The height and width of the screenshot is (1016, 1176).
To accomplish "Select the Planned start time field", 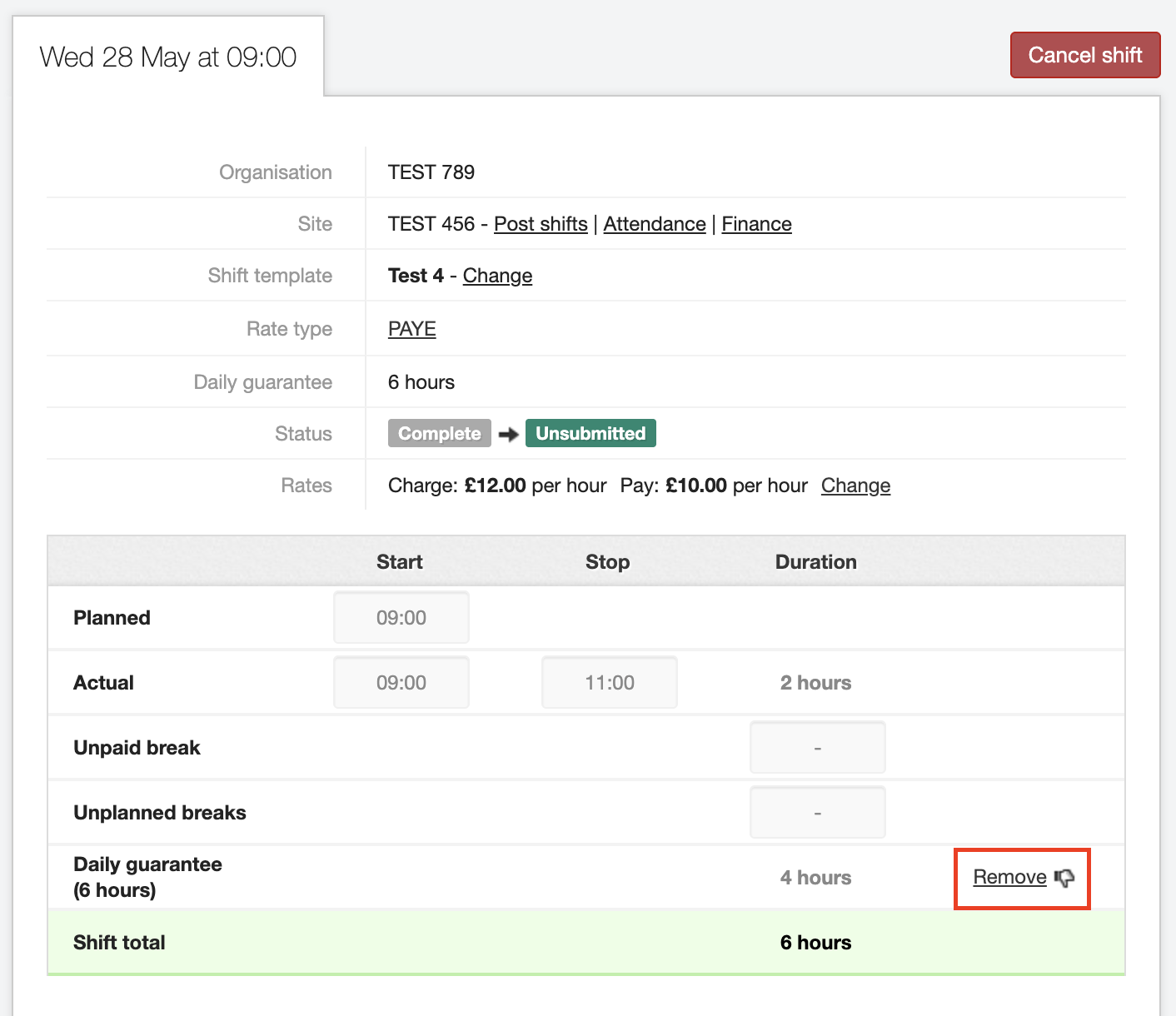I will (x=401, y=618).
